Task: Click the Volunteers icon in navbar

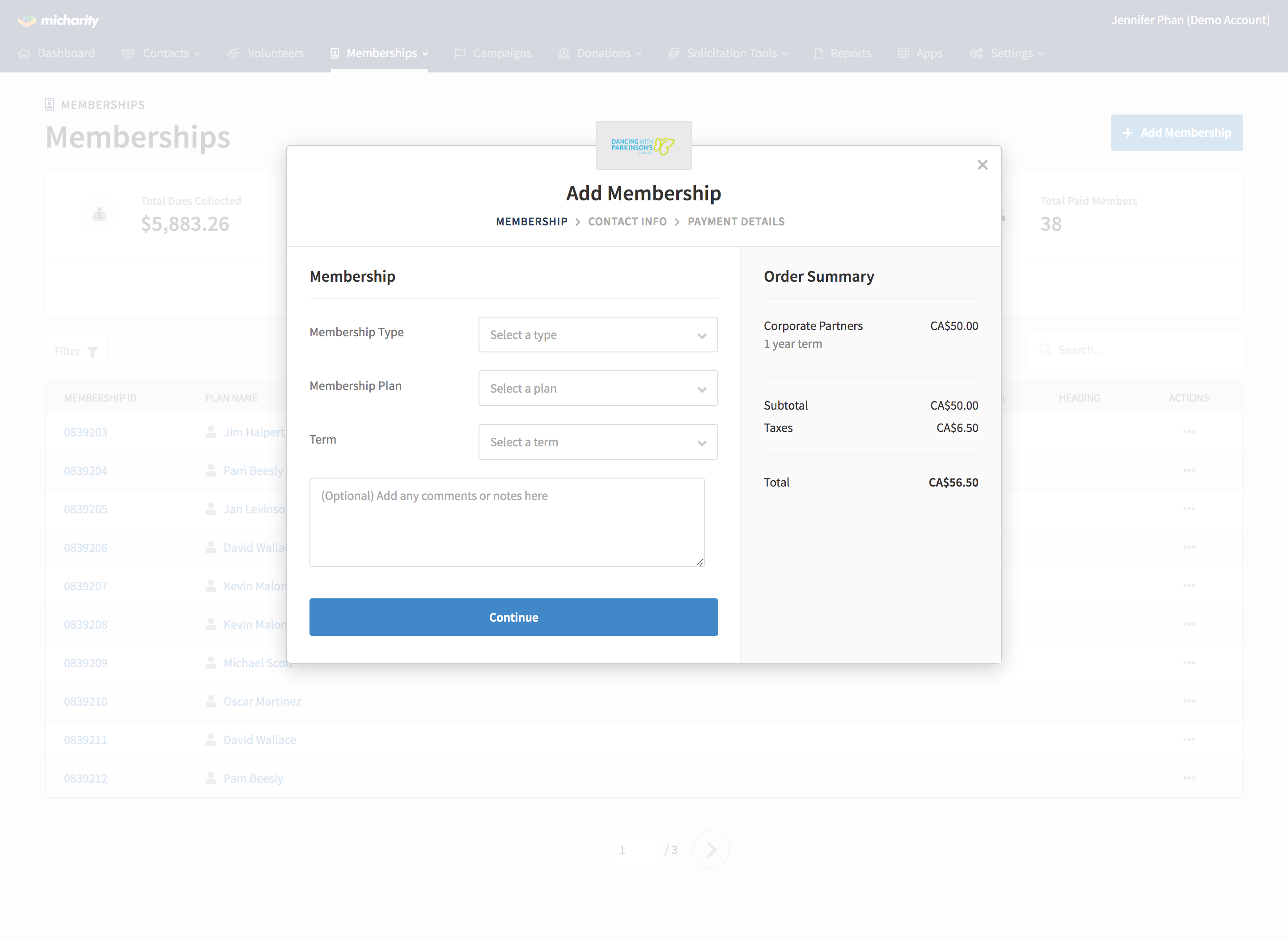Action: pyautogui.click(x=233, y=54)
